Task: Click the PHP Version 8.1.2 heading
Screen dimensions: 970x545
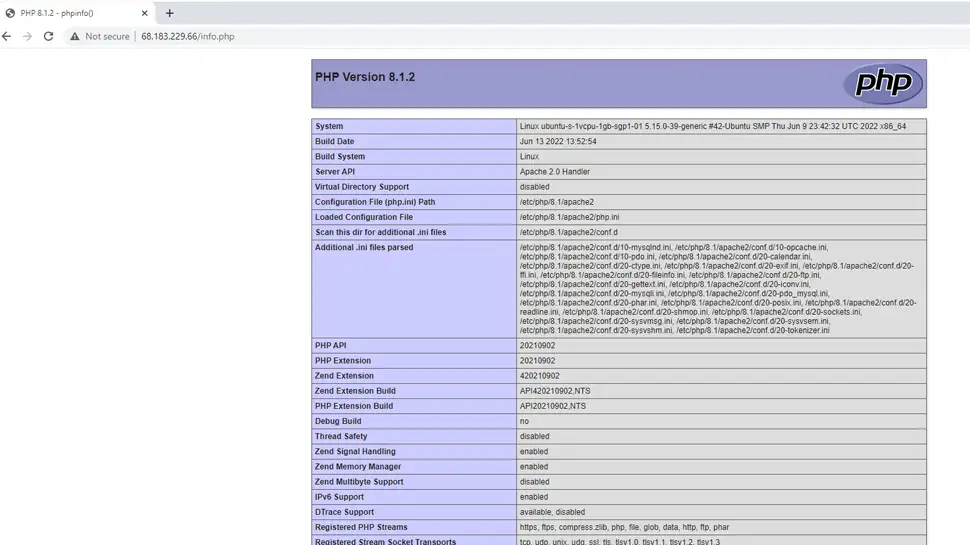Action: tap(365, 77)
